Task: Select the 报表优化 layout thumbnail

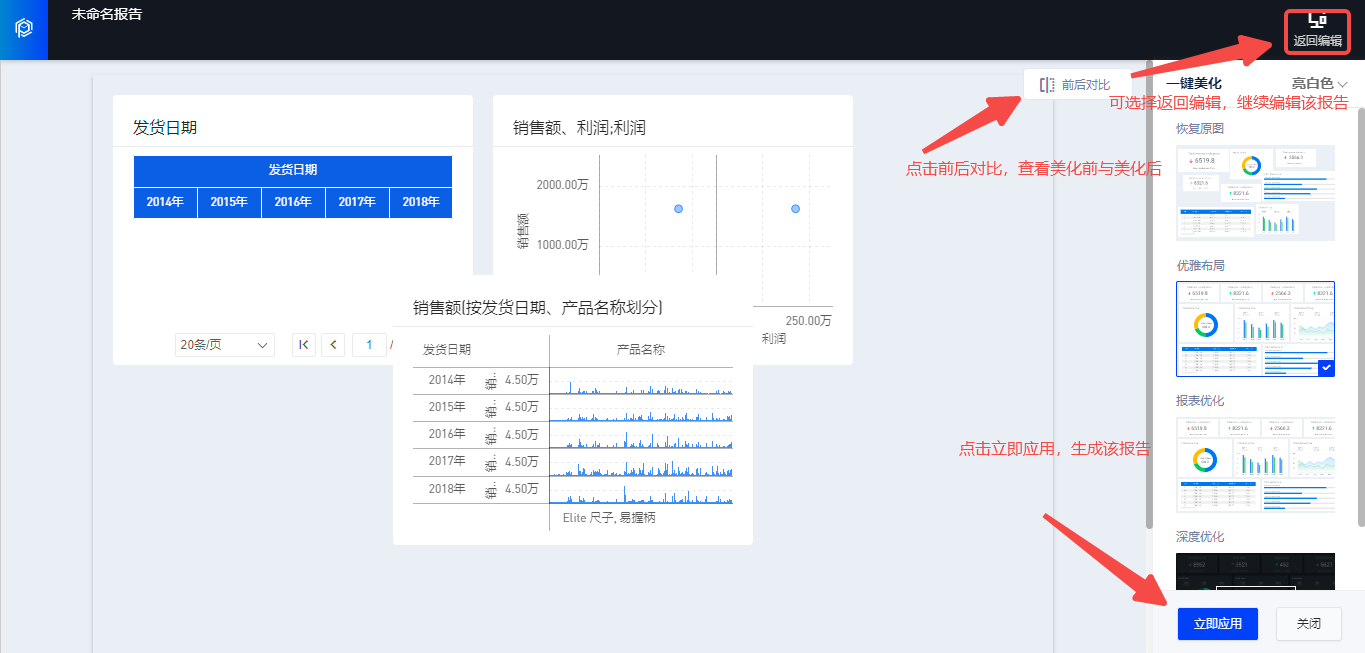Action: click(x=1255, y=465)
